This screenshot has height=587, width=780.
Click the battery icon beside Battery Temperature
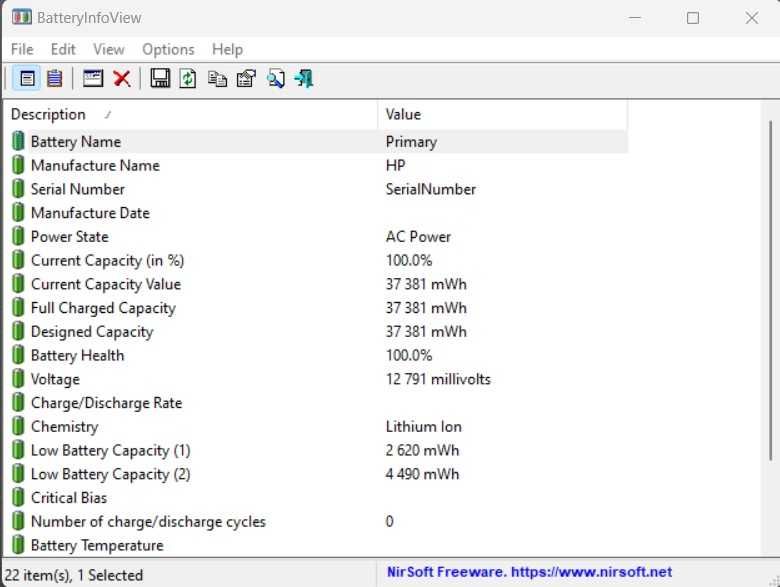pyautogui.click(x=18, y=545)
